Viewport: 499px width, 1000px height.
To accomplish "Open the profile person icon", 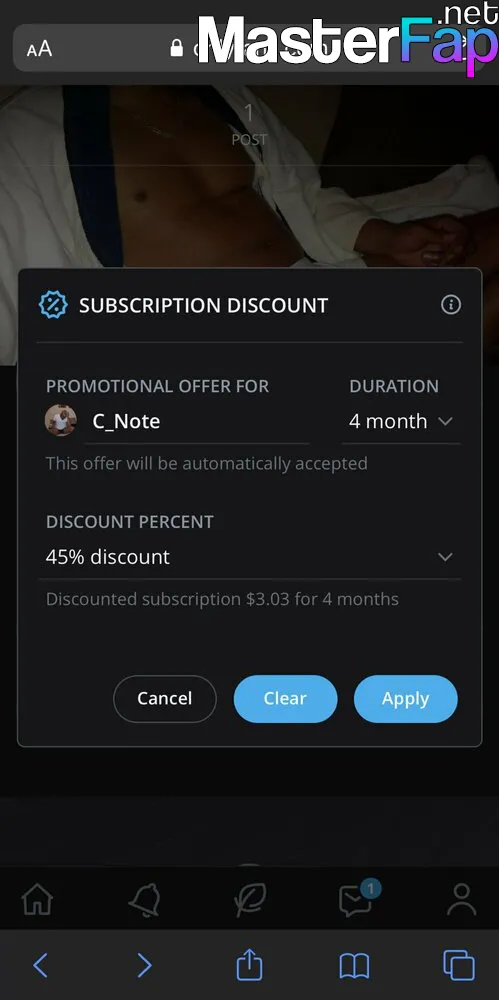I will tap(461, 901).
